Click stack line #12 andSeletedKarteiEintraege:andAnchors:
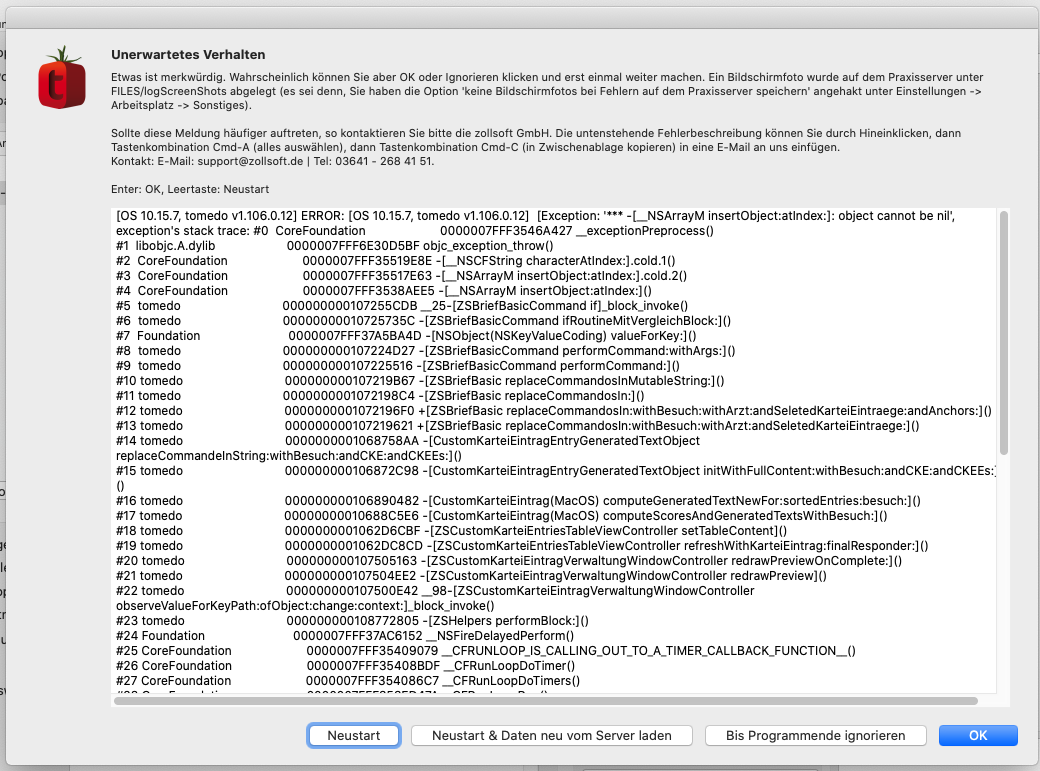The height and width of the screenshot is (771, 1040). point(554,411)
